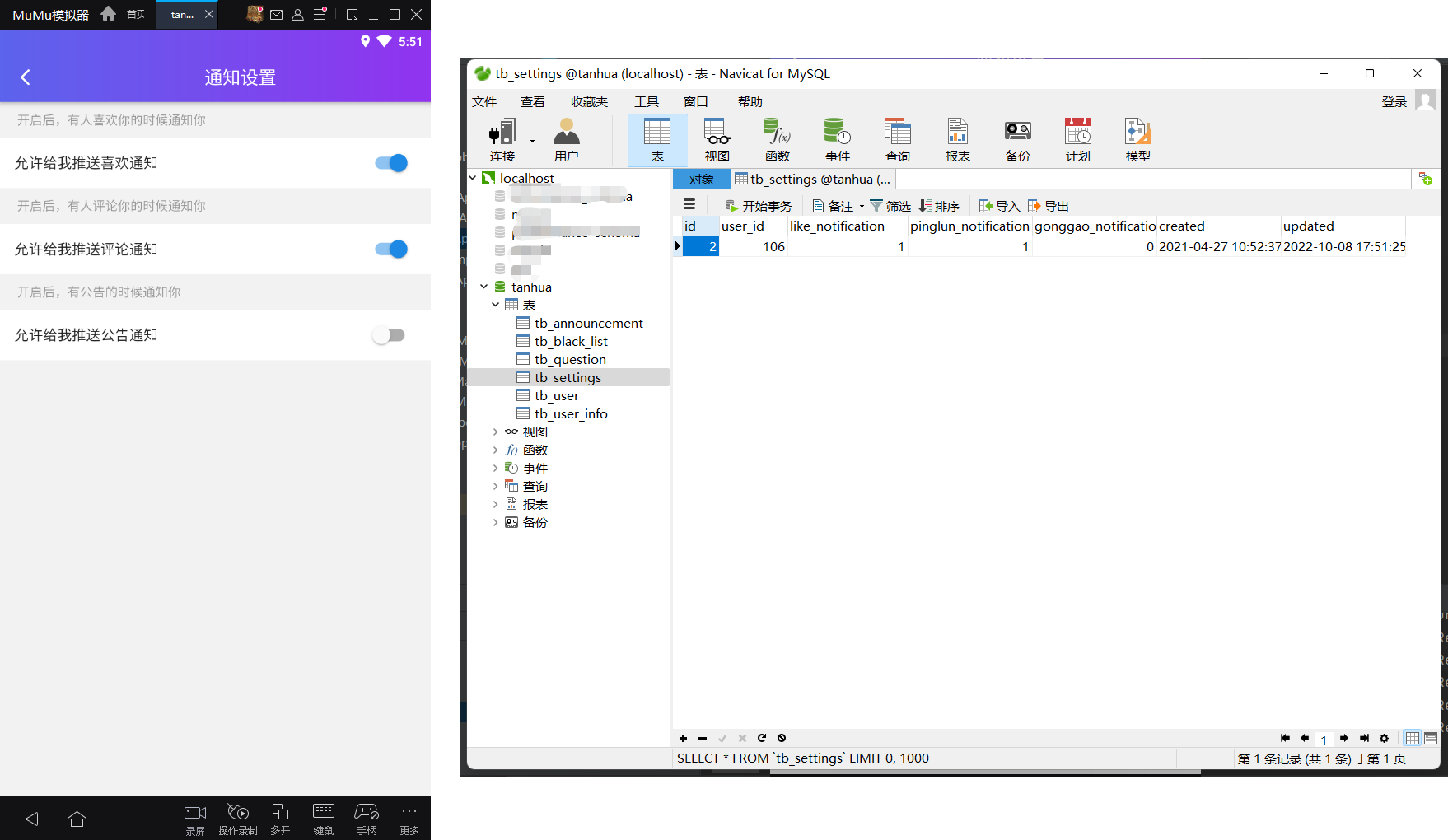The height and width of the screenshot is (840, 1448).
Task: Open the 报表 report toolbar button
Action: tap(957, 141)
